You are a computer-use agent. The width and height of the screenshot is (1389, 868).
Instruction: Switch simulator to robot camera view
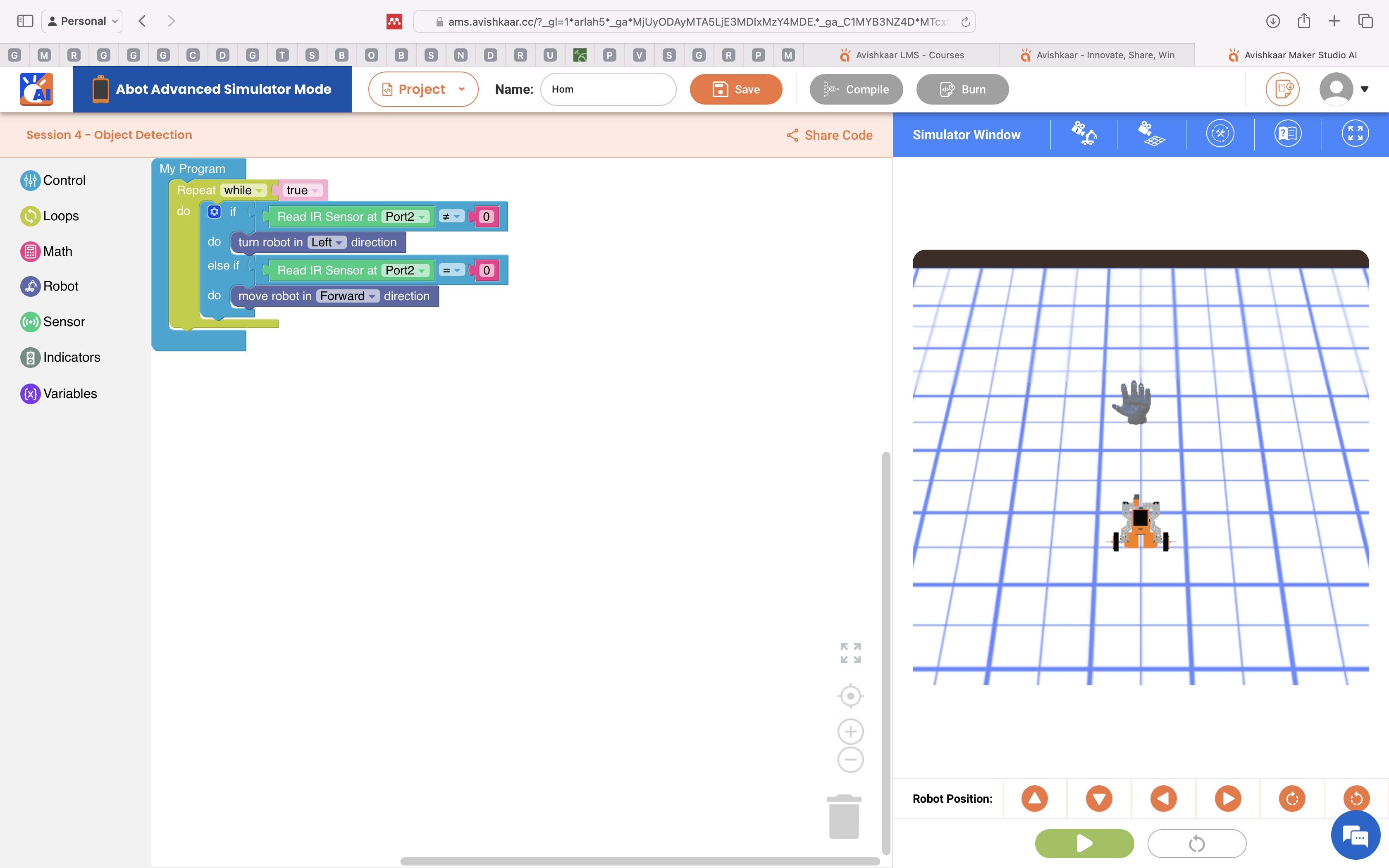pyautogui.click(x=1085, y=134)
